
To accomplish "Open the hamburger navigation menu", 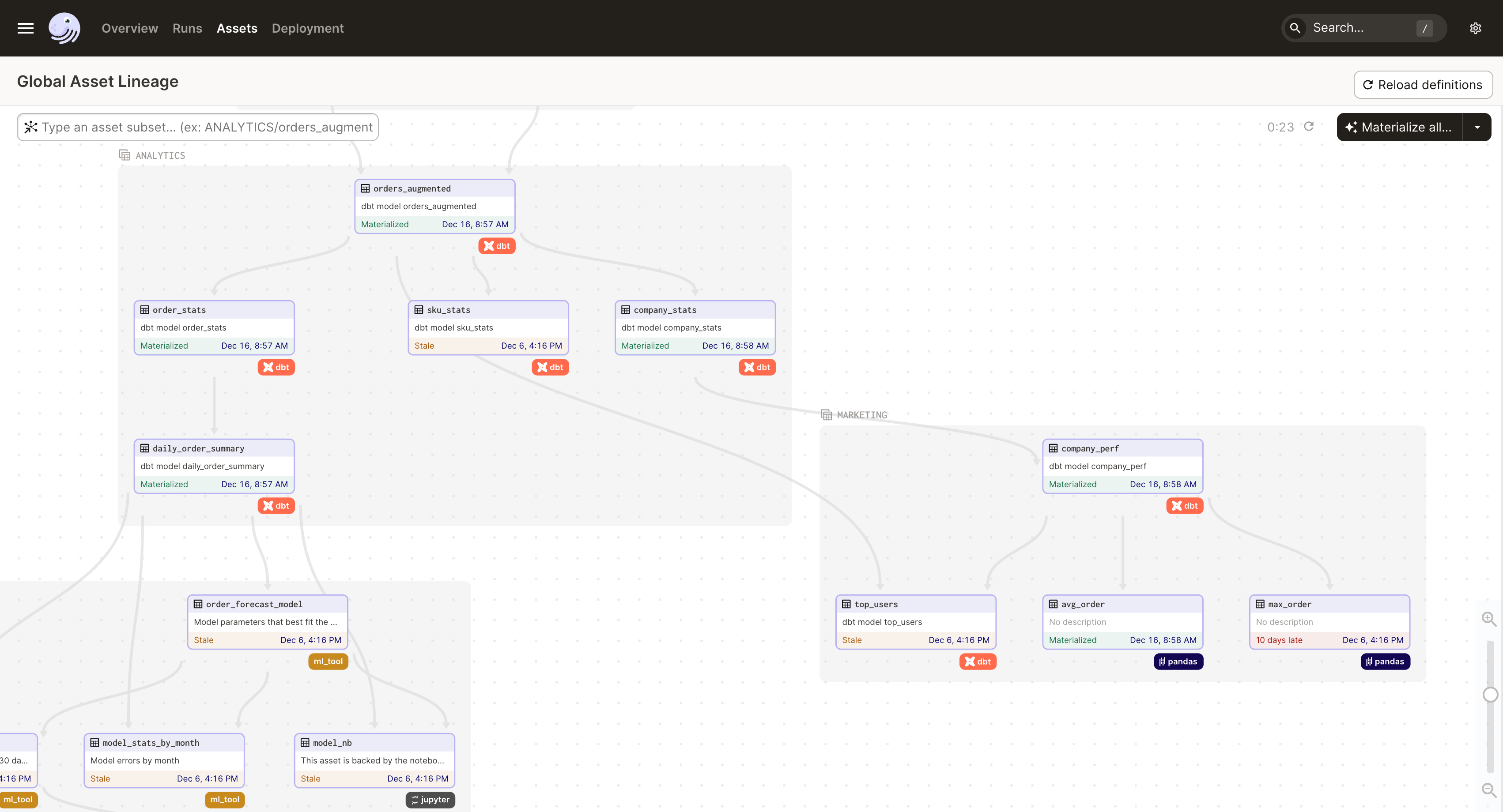I will (x=25, y=28).
